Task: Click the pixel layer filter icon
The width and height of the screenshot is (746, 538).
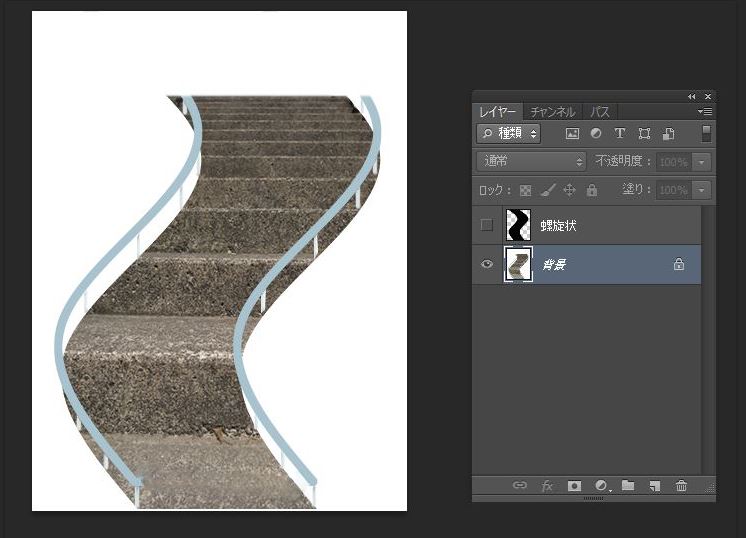Action: (572, 133)
